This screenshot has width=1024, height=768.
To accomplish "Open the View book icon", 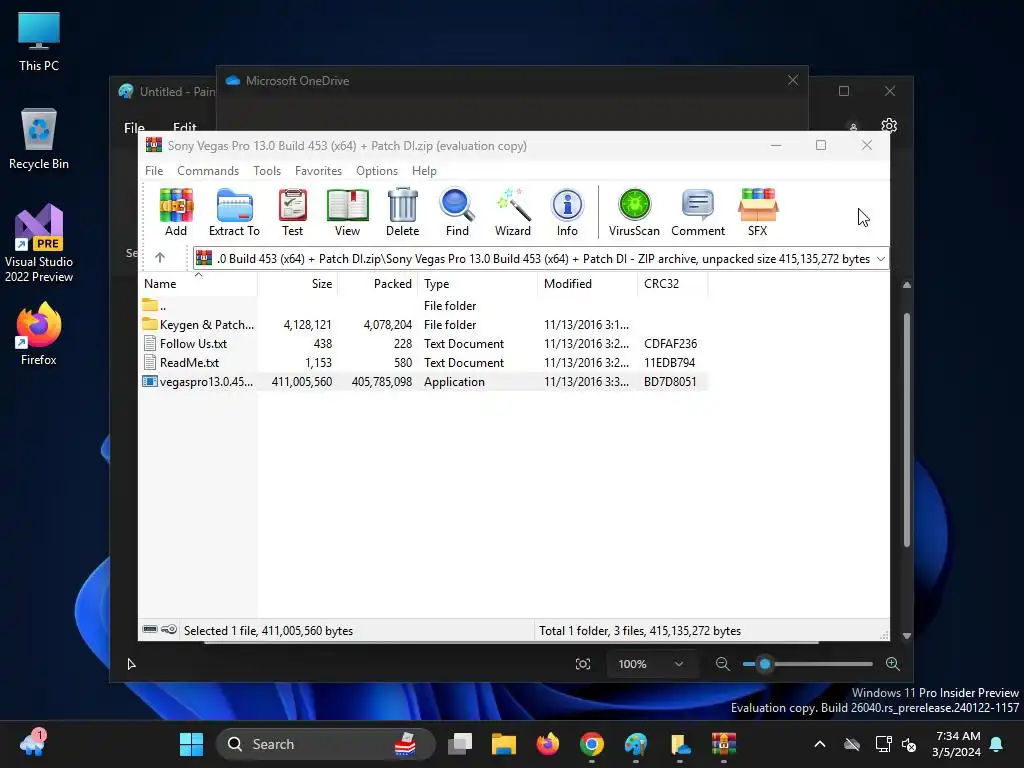I will pos(347,212).
